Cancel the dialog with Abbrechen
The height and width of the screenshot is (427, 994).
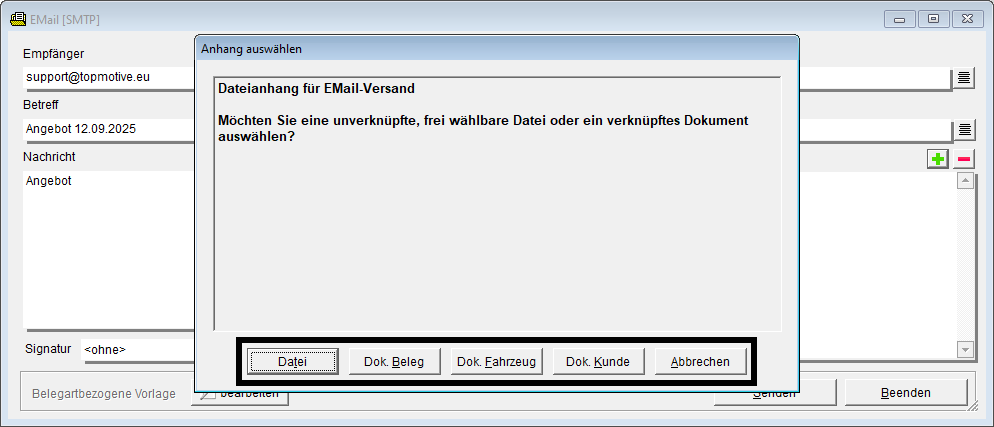700,362
